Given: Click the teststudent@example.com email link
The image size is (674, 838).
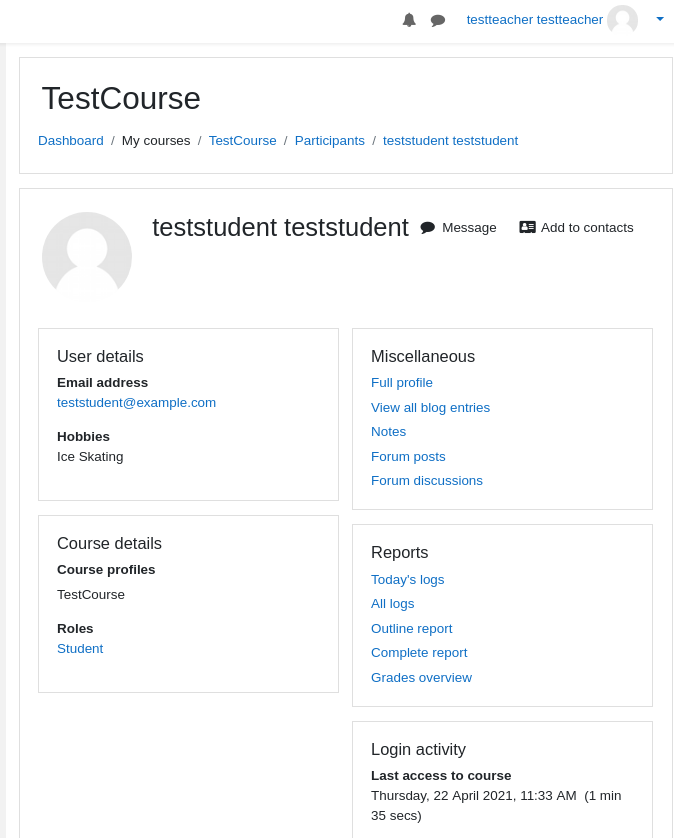Looking at the screenshot, I should click(x=137, y=402).
